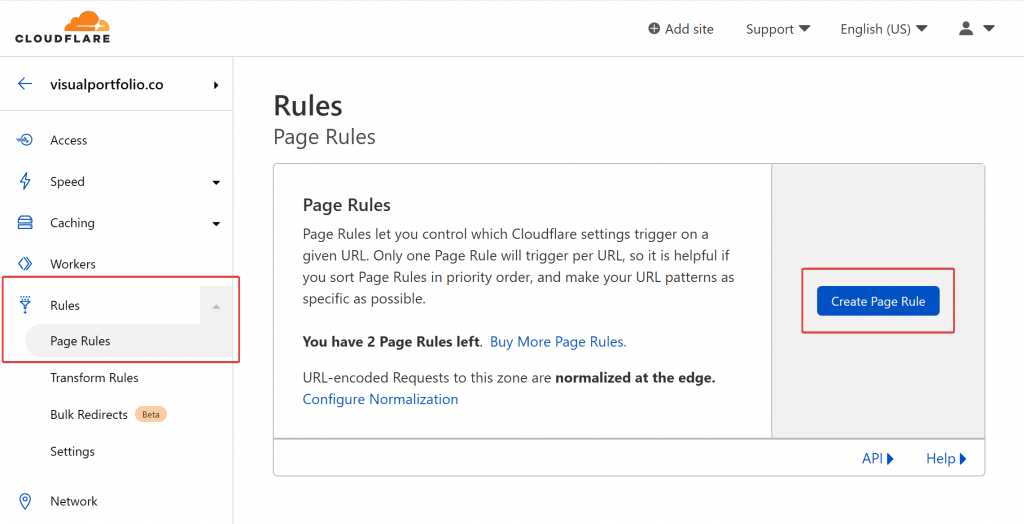Expand the Speed submenu arrow
This screenshot has height=524, width=1024.
coord(216,183)
